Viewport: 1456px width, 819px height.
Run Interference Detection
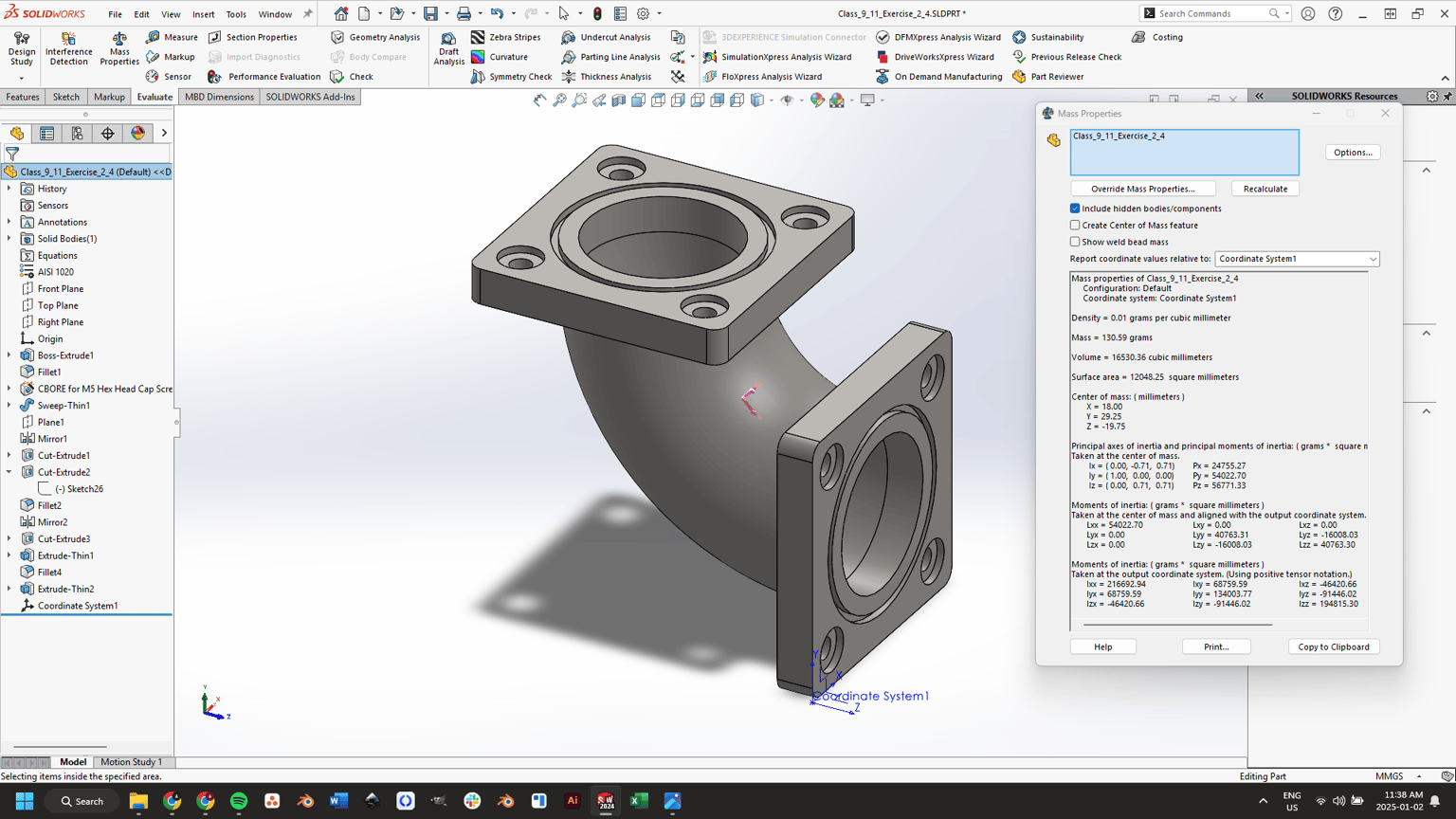pos(68,48)
